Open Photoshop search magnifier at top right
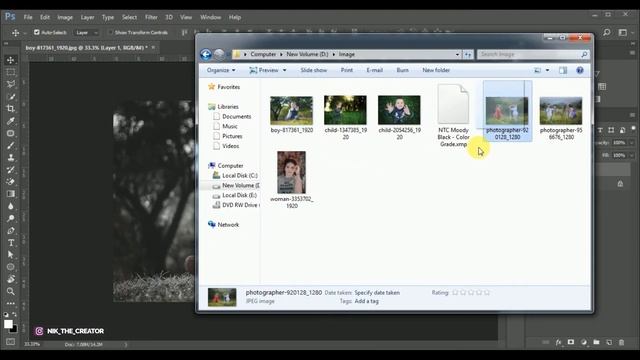The image size is (640, 360). [607, 32]
